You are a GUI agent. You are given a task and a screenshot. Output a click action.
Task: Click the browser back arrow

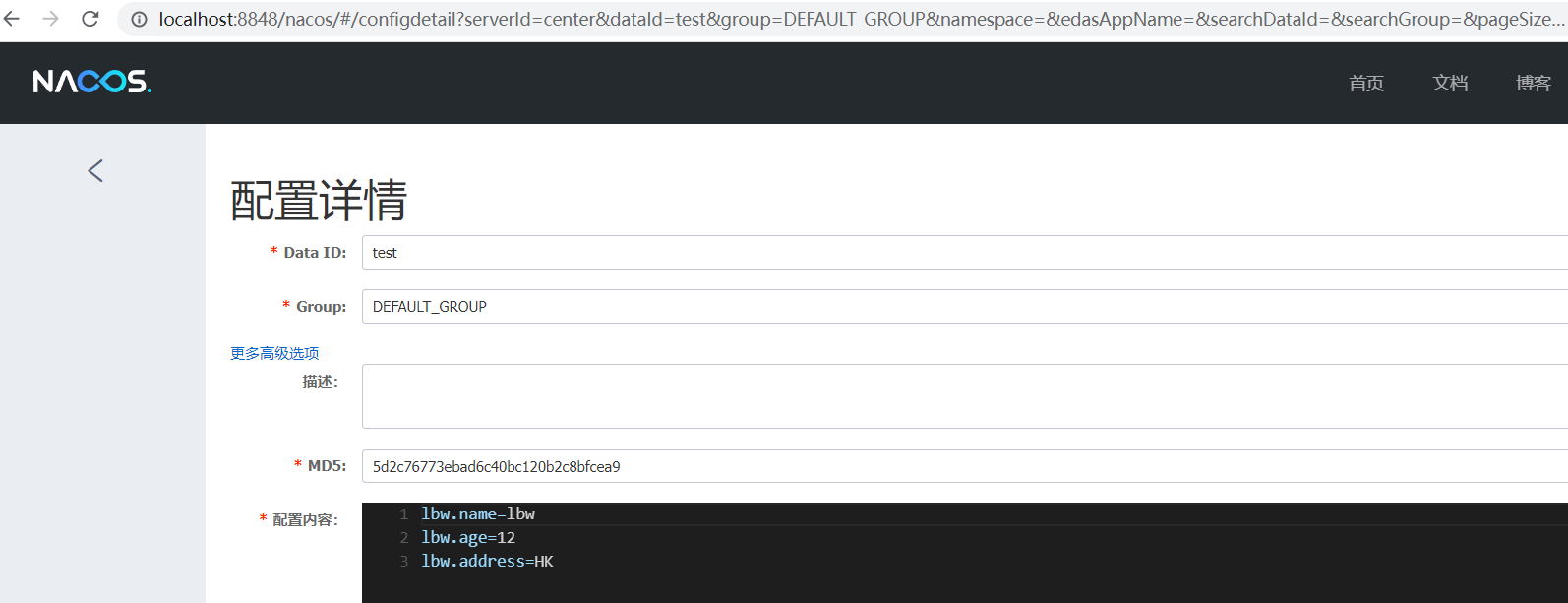point(11,19)
